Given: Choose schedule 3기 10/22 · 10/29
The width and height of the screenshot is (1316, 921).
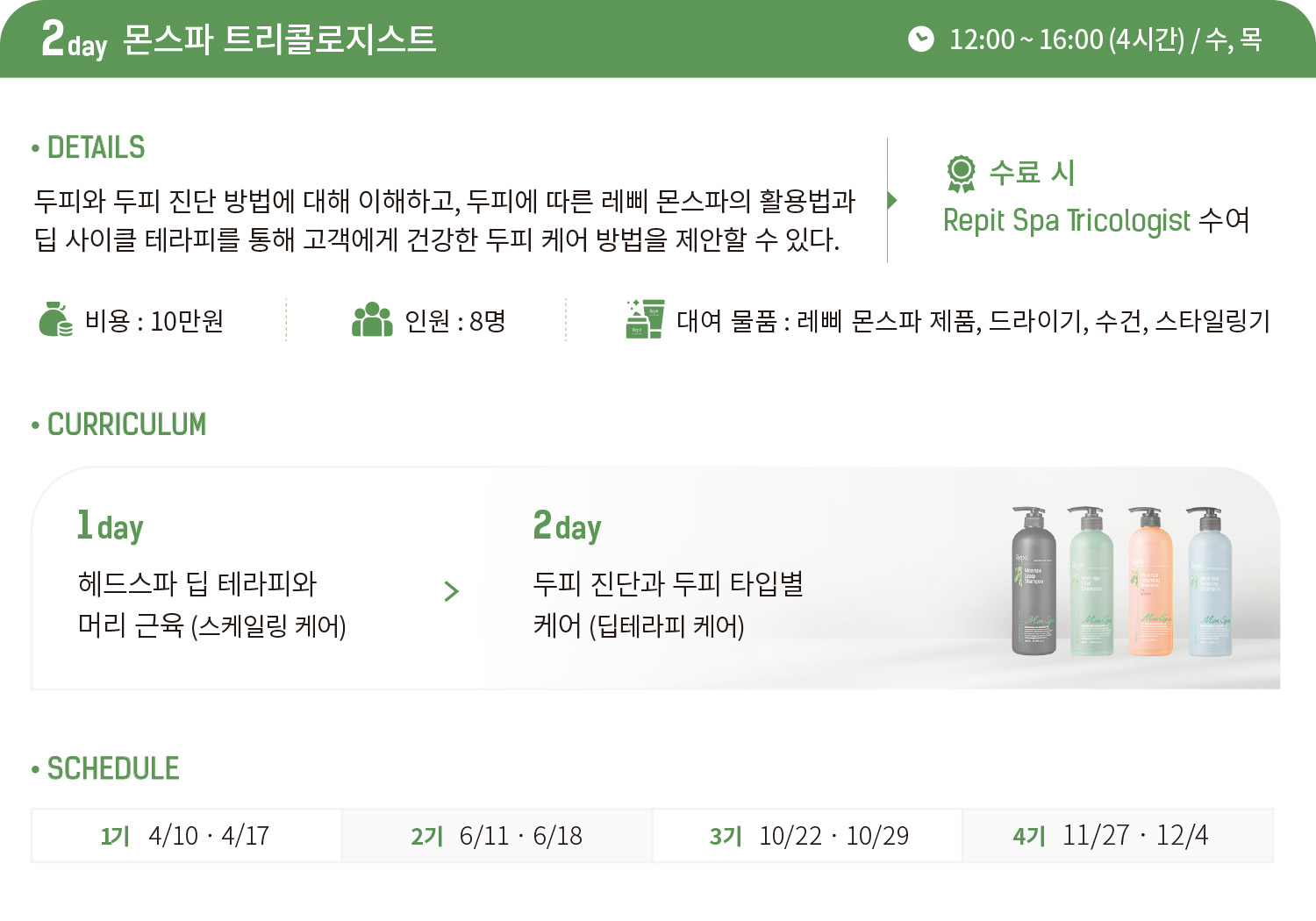Looking at the screenshot, I should click(x=808, y=836).
